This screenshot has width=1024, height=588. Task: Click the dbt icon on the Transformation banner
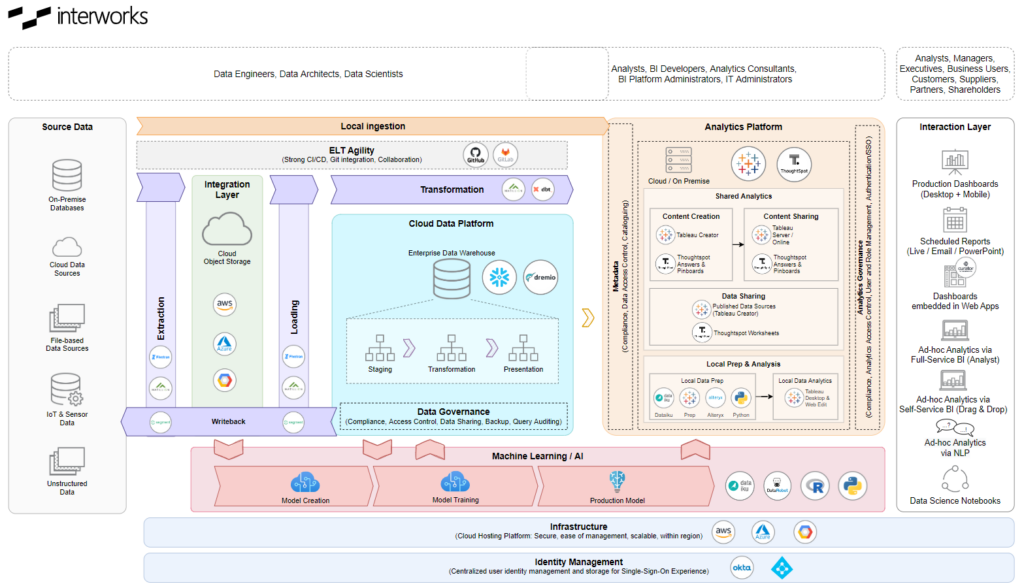(543, 188)
